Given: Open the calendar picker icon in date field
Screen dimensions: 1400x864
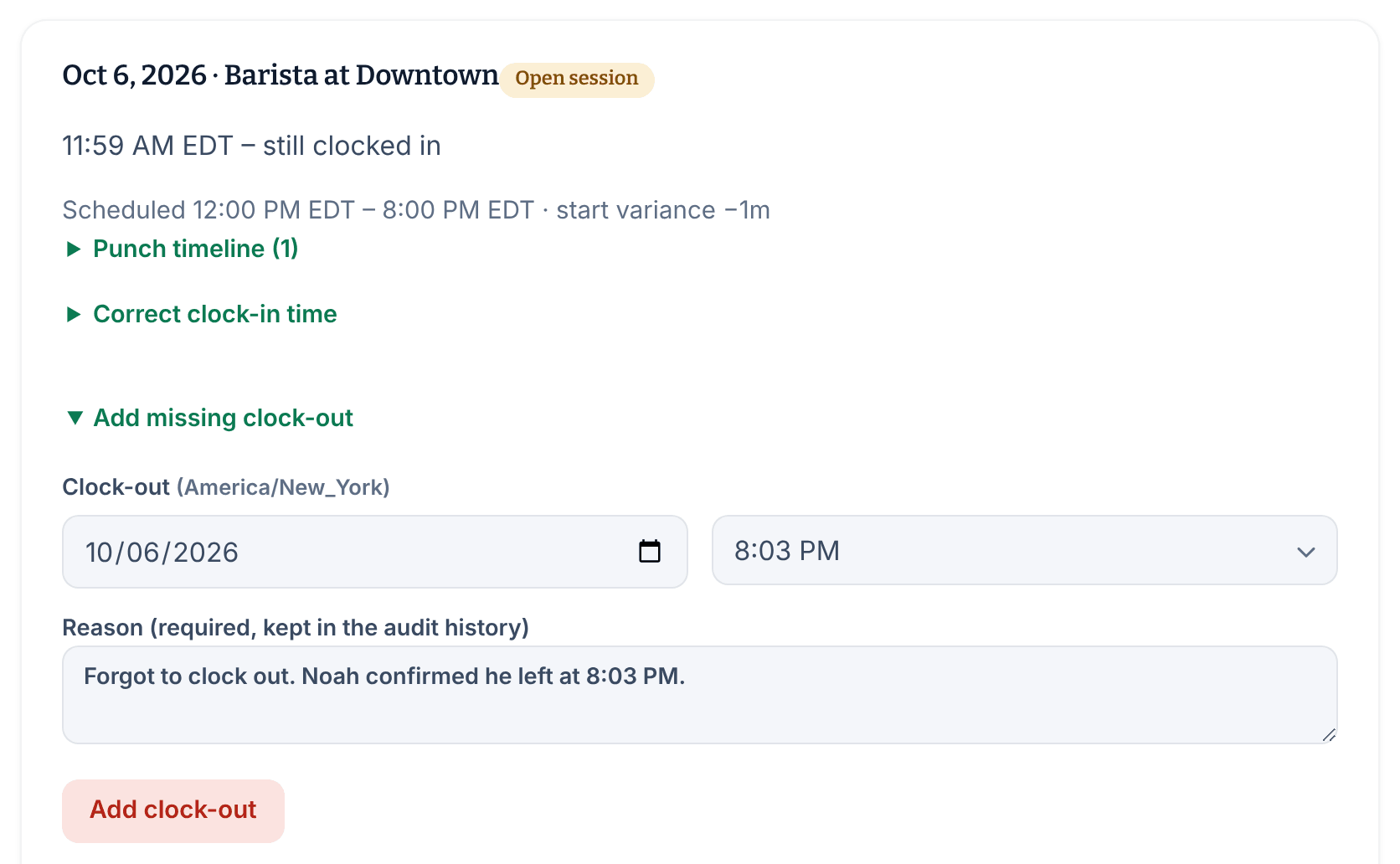Looking at the screenshot, I should [x=650, y=551].
